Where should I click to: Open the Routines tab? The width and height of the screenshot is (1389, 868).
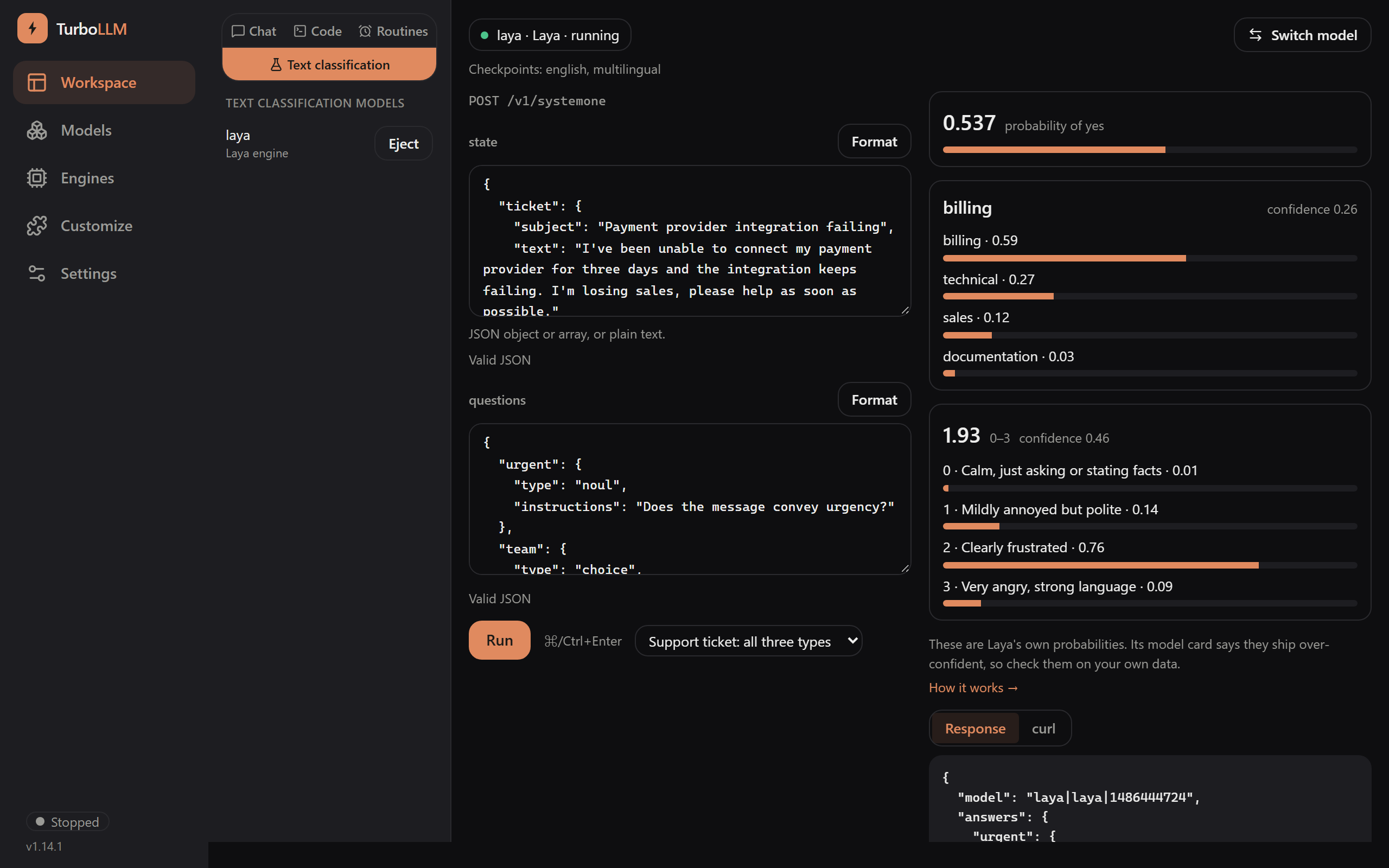click(x=393, y=31)
